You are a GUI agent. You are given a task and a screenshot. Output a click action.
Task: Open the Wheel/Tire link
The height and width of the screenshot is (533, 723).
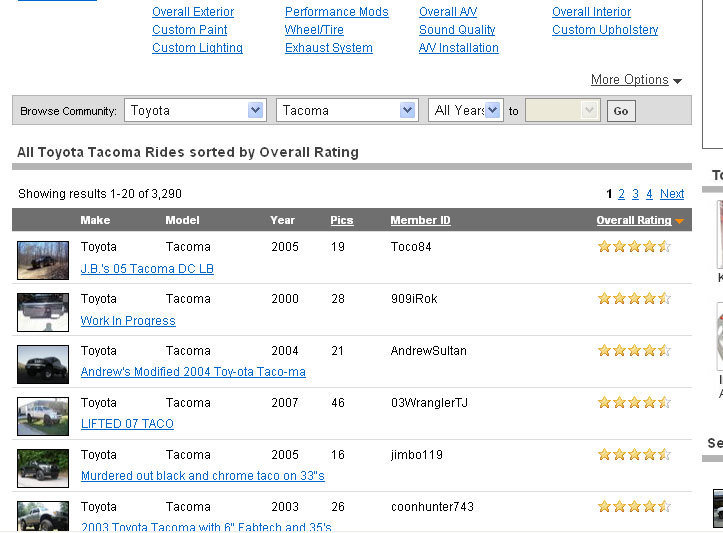pos(314,30)
